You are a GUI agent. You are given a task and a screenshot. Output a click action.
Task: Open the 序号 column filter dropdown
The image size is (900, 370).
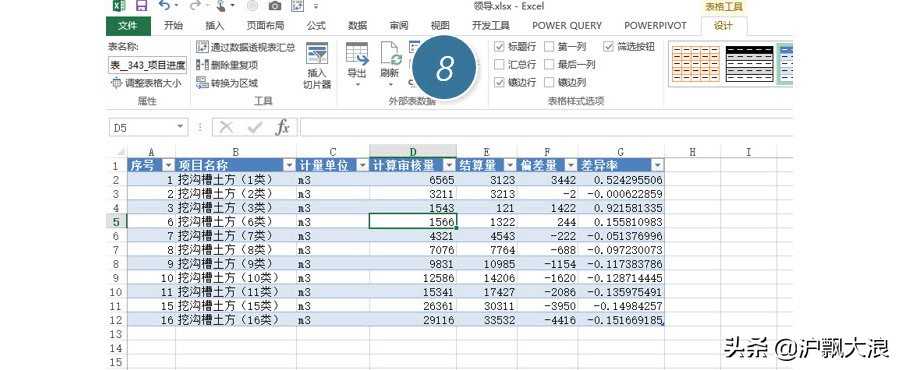point(168,166)
